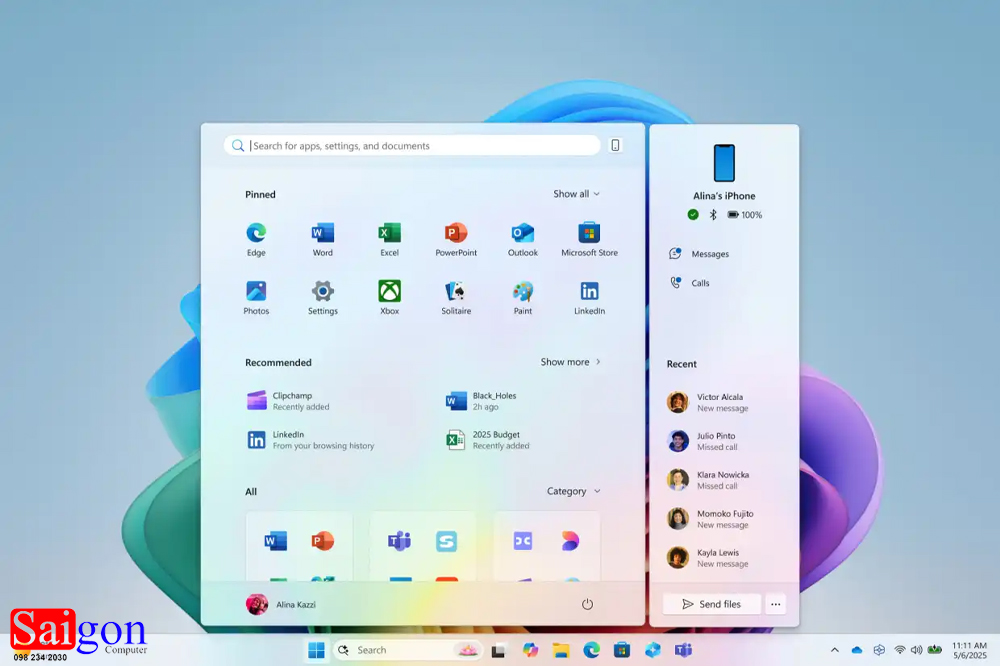The width and height of the screenshot is (1000, 666).
Task: Launch PowerPoint from pinned apps
Action: (x=456, y=234)
